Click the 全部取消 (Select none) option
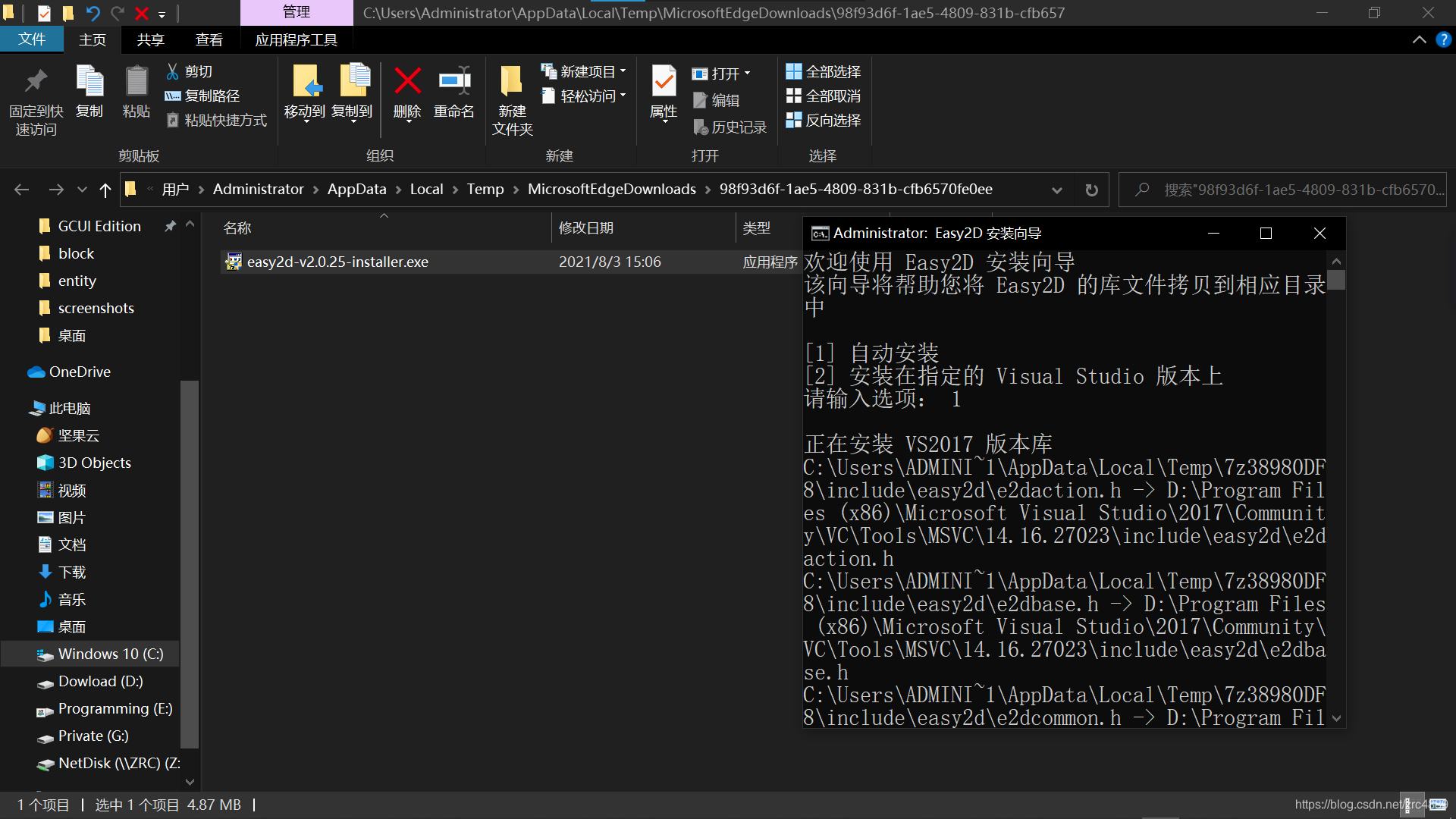The height and width of the screenshot is (819, 1456). point(824,96)
